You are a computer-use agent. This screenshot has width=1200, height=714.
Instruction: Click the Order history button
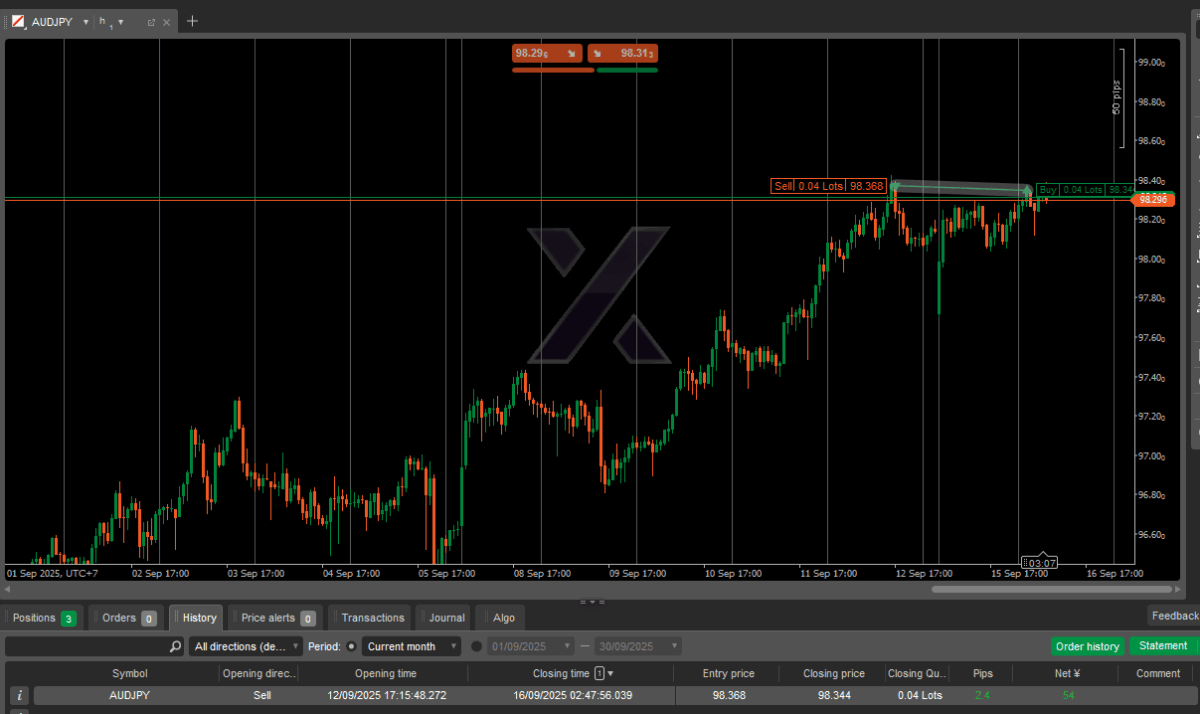[1087, 646]
